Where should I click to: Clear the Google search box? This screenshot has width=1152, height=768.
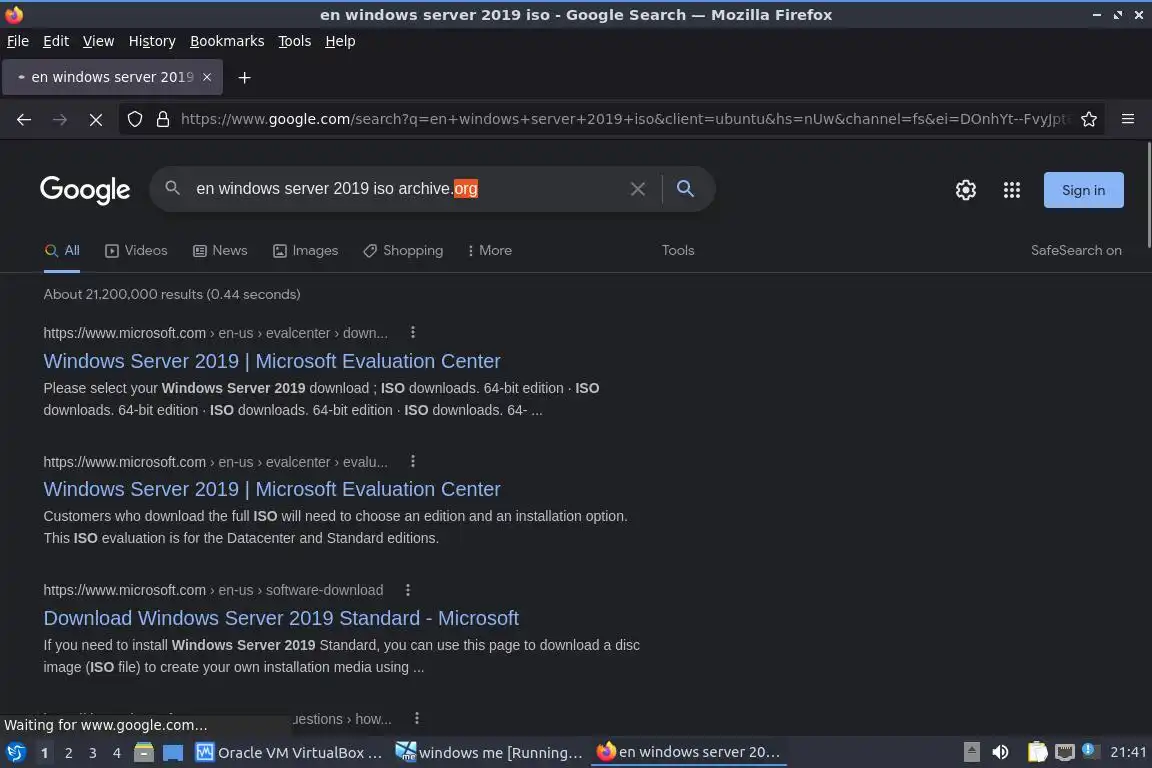(x=638, y=189)
